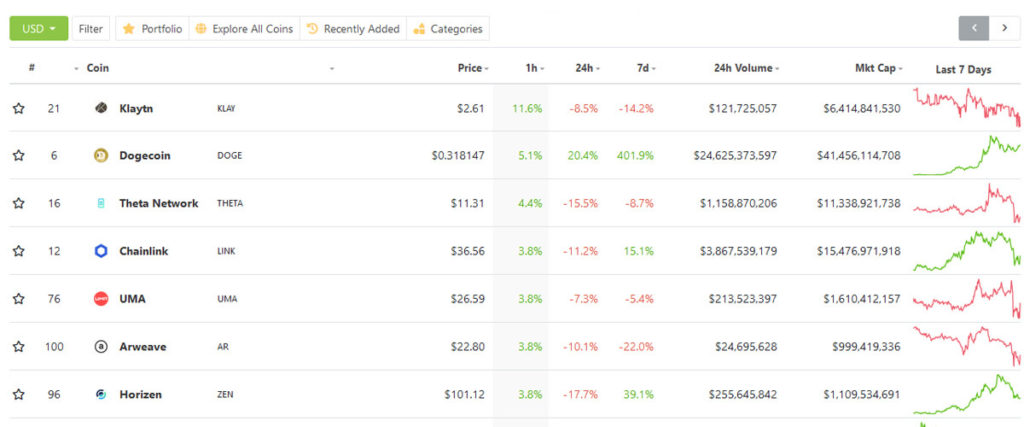Click the KLAY ticker symbol
Viewport: 1024px width, 427px height.
point(226,108)
